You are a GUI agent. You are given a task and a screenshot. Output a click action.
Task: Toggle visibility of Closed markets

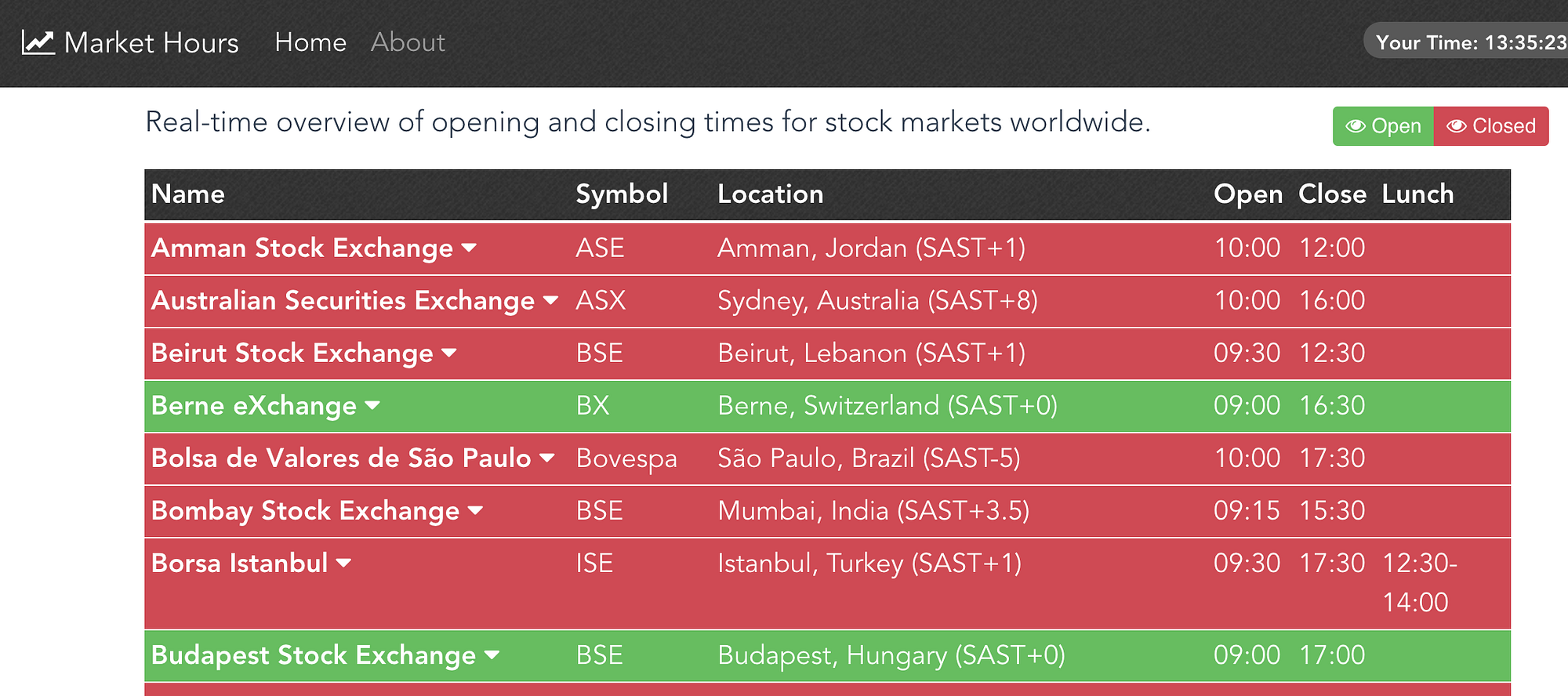point(1491,126)
